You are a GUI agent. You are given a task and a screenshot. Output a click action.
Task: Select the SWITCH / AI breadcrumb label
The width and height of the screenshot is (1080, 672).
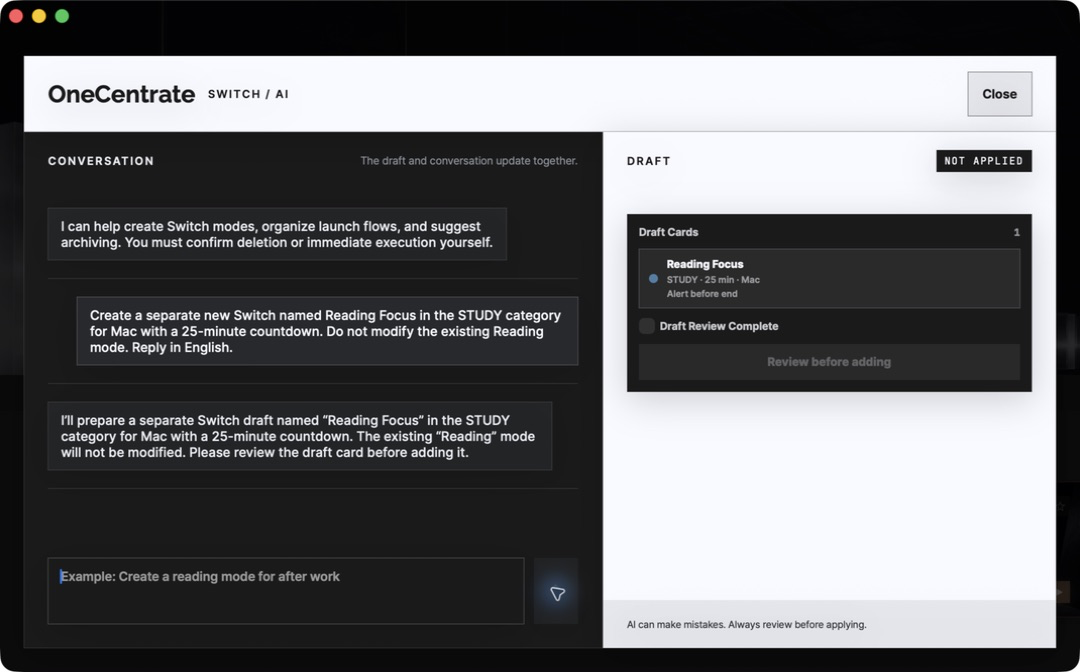click(248, 94)
